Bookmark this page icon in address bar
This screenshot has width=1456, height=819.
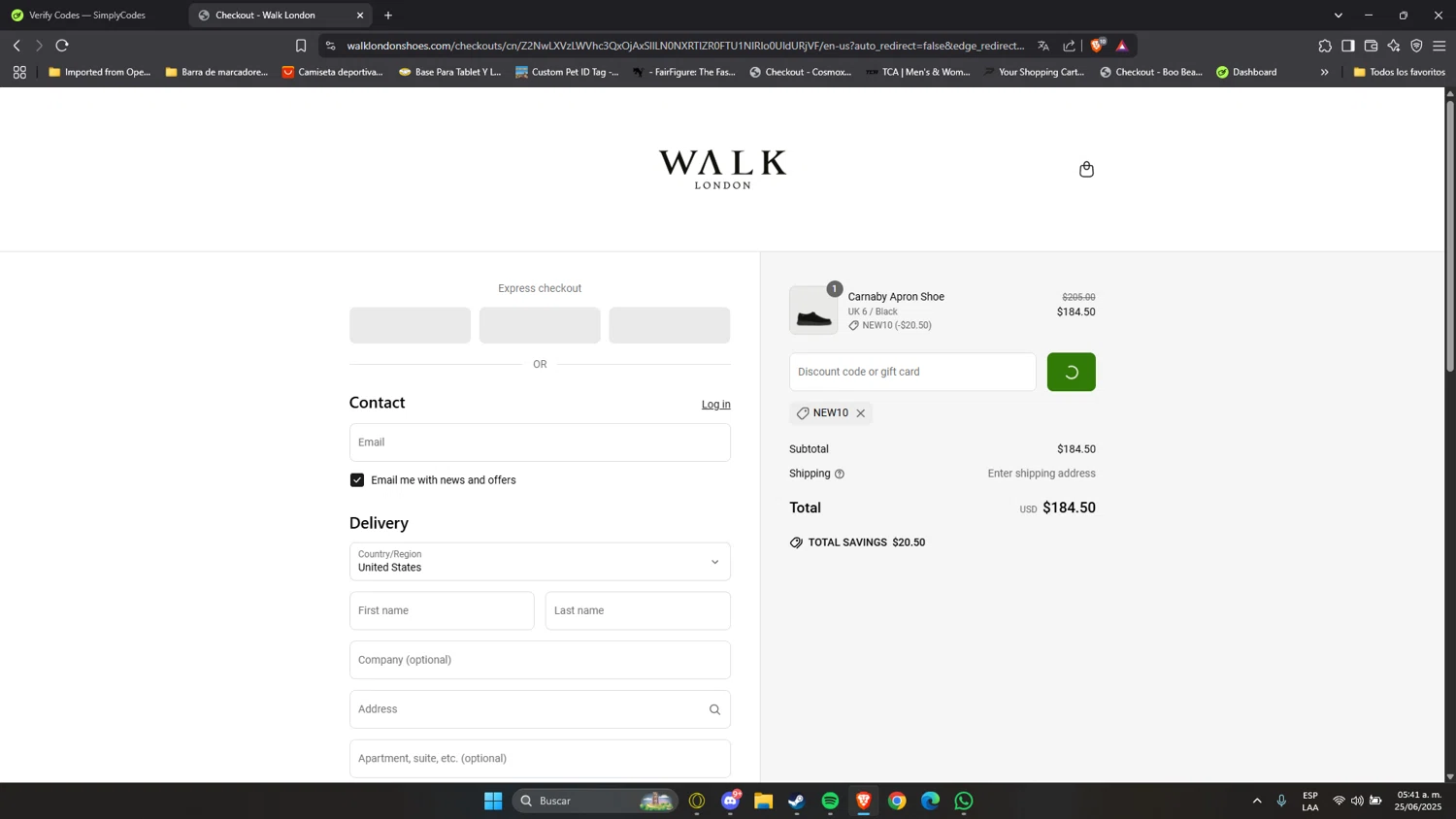pyautogui.click(x=301, y=46)
